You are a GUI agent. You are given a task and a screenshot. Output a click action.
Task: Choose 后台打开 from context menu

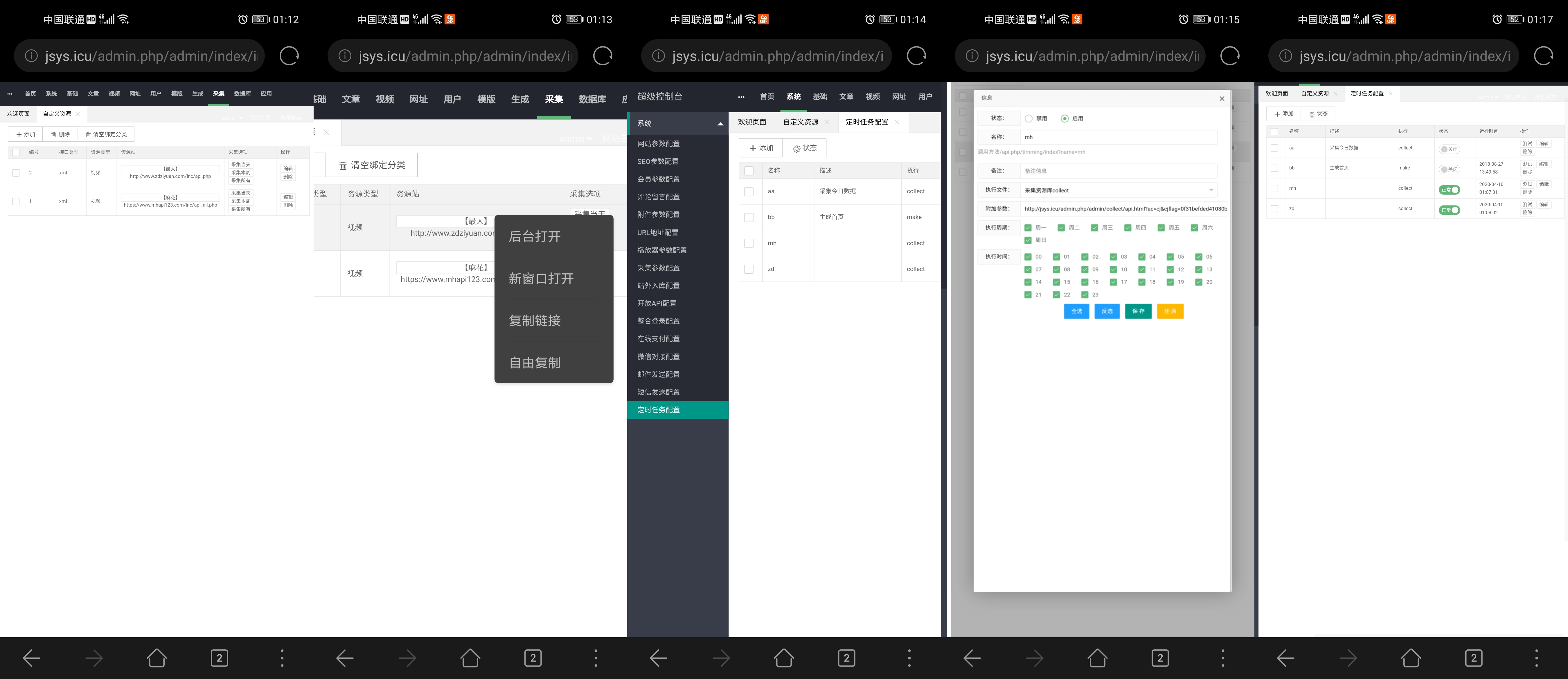[554, 237]
